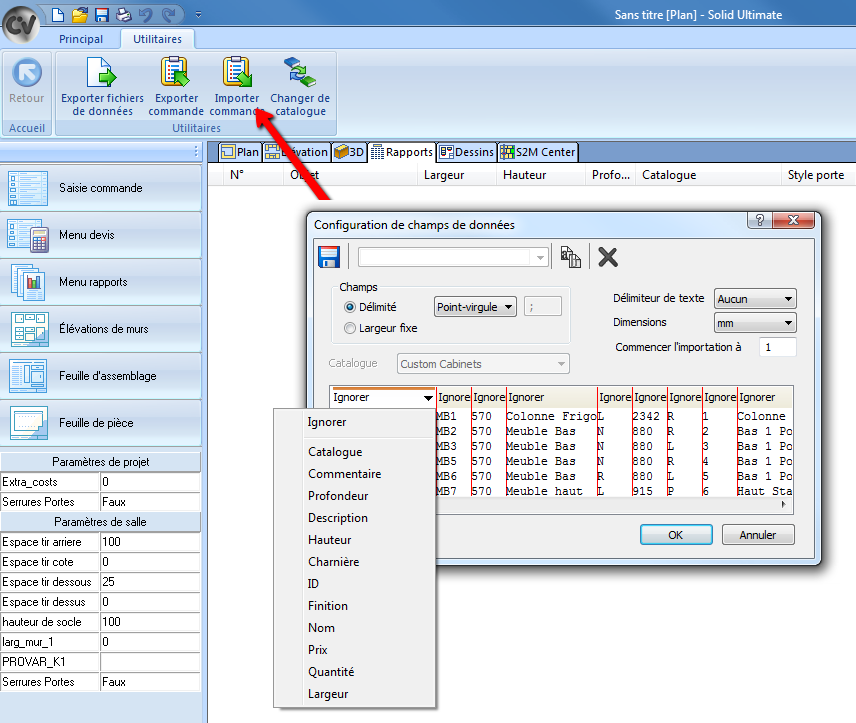
Task: Click the dialog help question mark button
Action: point(759,220)
